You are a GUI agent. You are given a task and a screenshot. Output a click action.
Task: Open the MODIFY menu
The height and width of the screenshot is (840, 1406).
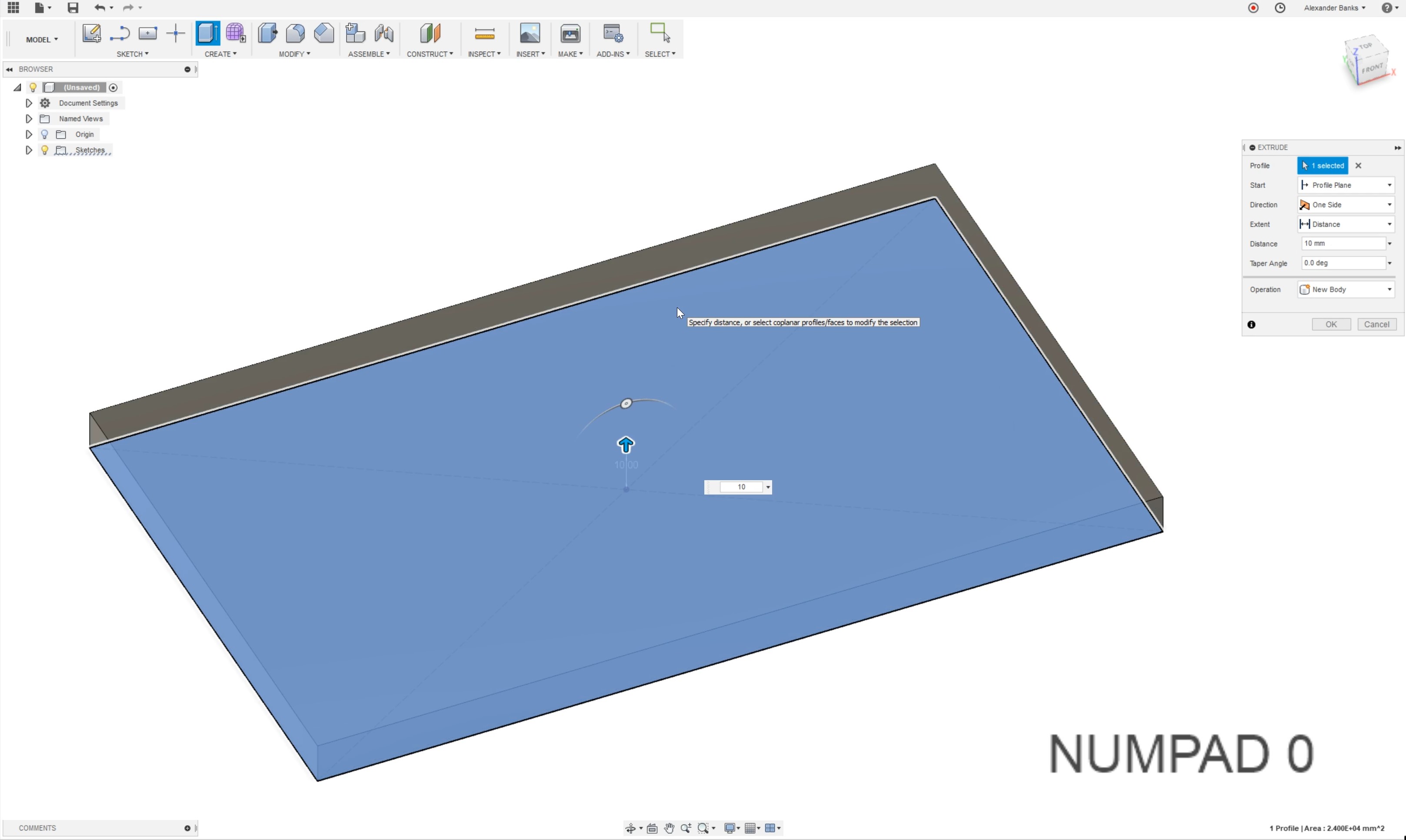pyautogui.click(x=294, y=54)
